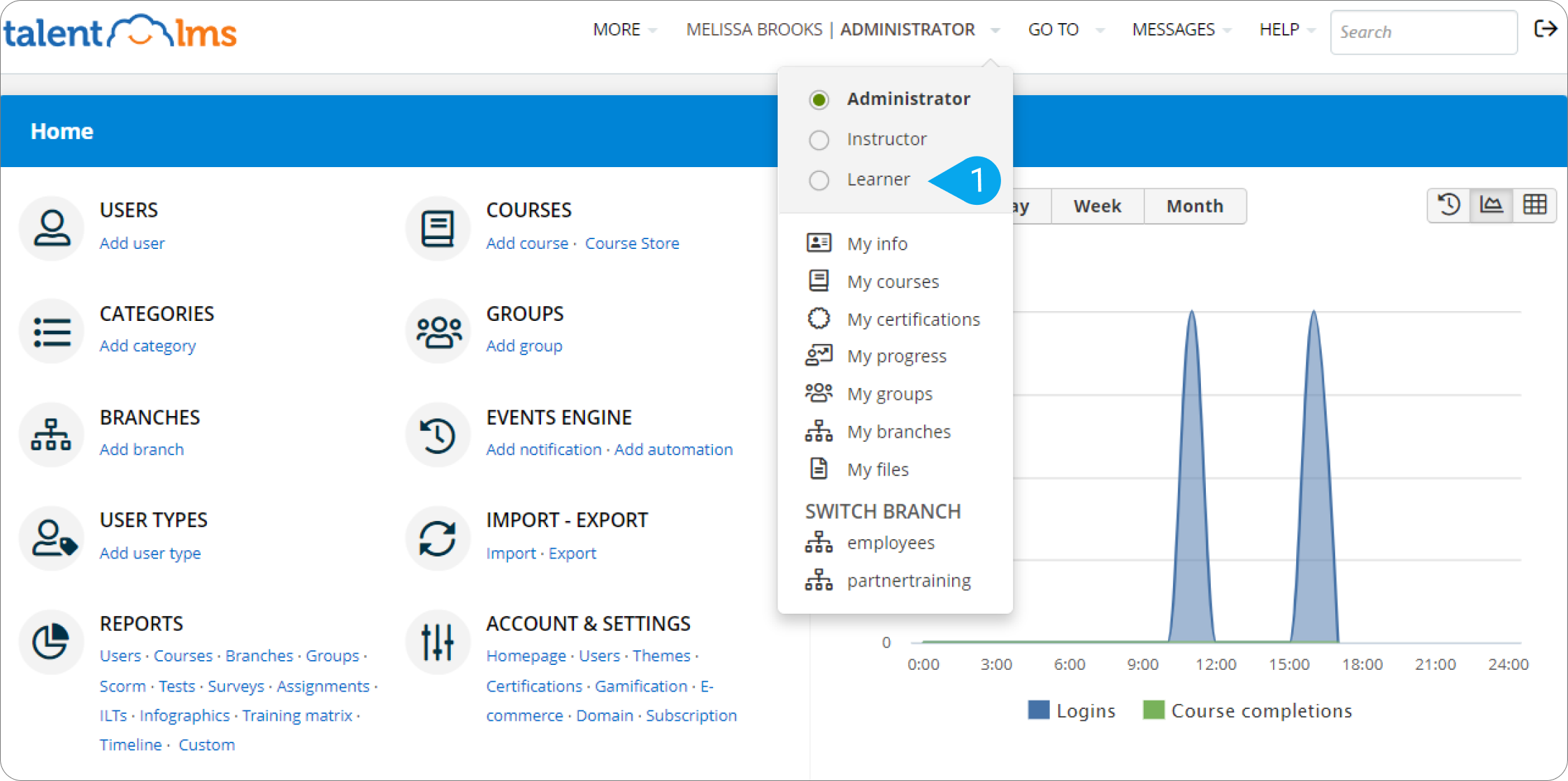Select the Month chart tab
1568x781 pixels.
(x=1195, y=206)
